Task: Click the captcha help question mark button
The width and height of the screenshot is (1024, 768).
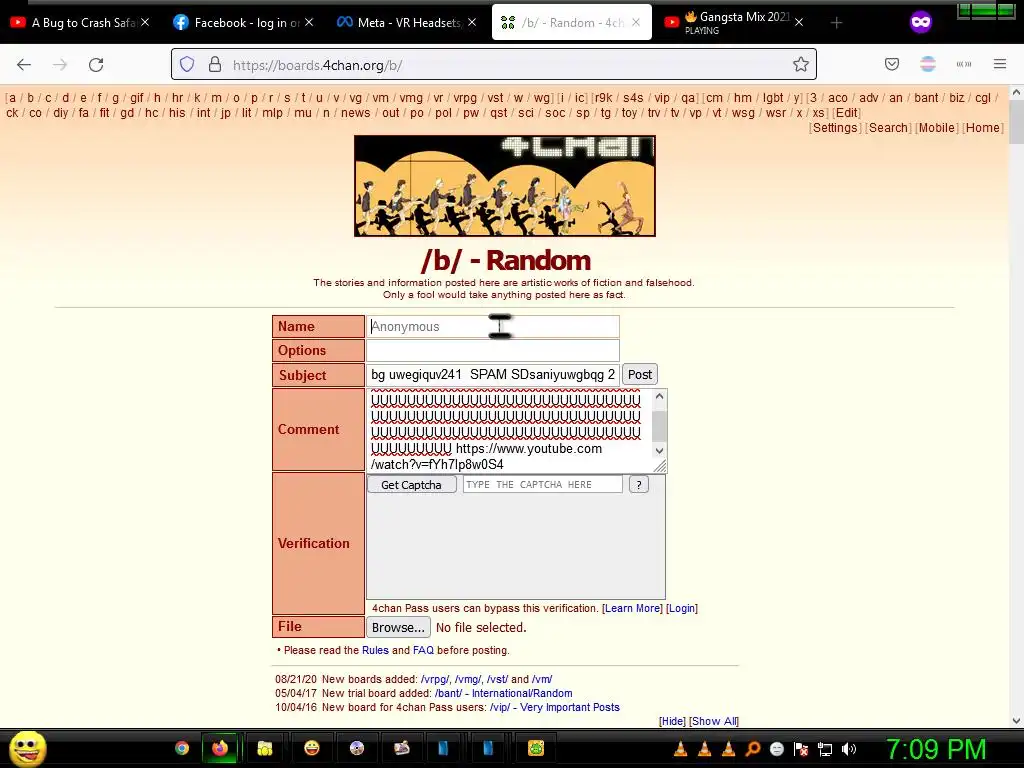Action: (x=639, y=485)
